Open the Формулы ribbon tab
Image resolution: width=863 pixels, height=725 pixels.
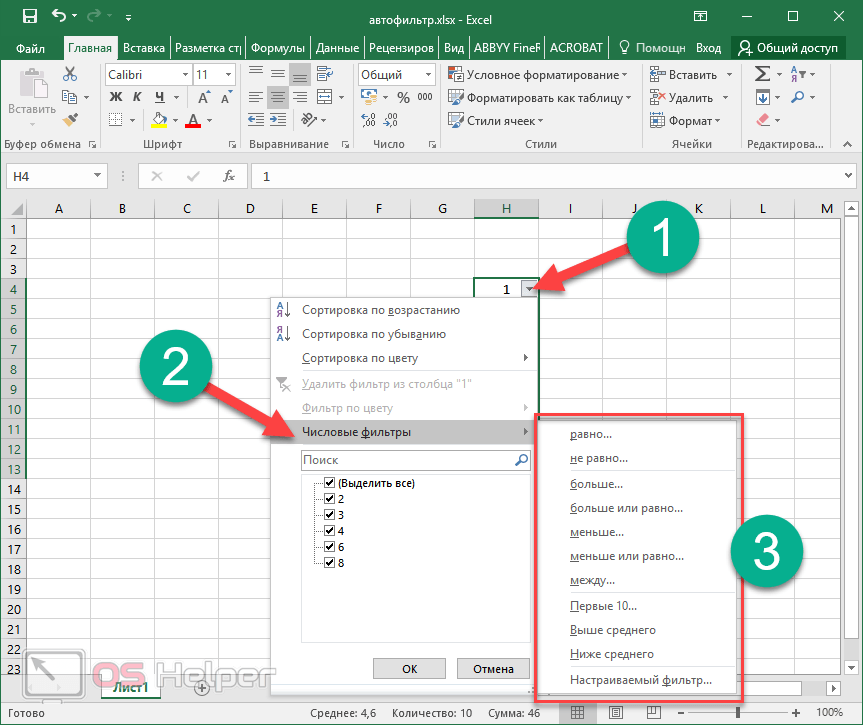(277, 47)
